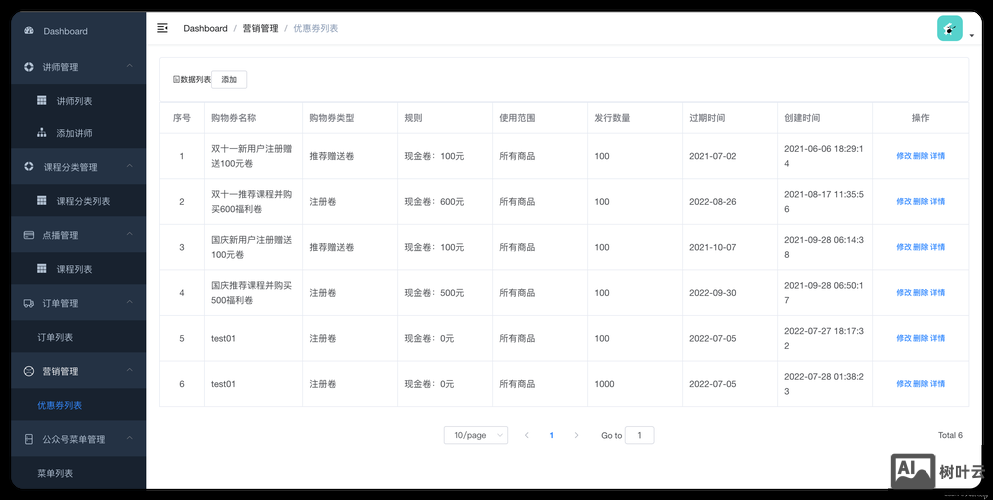Collapse the 公众号菜单管理 submenu chevron

click(x=129, y=438)
